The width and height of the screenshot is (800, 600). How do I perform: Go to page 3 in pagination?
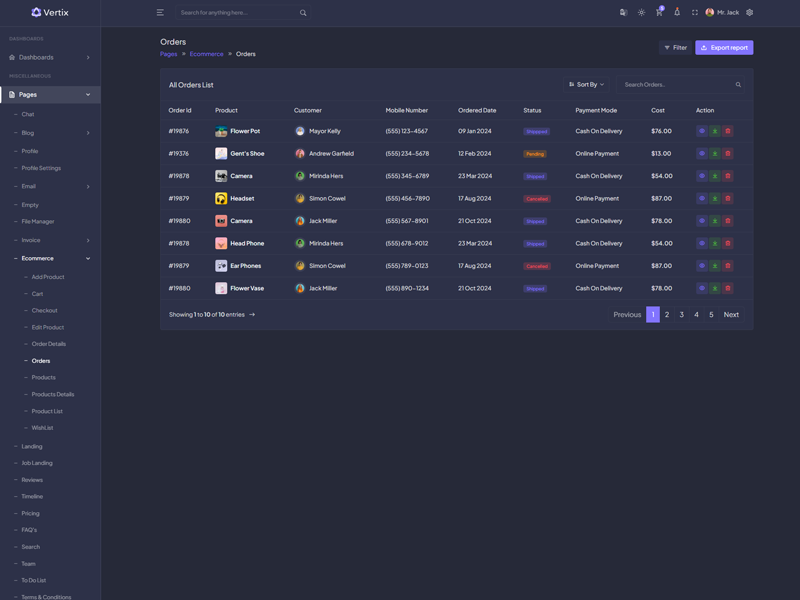(x=682, y=314)
